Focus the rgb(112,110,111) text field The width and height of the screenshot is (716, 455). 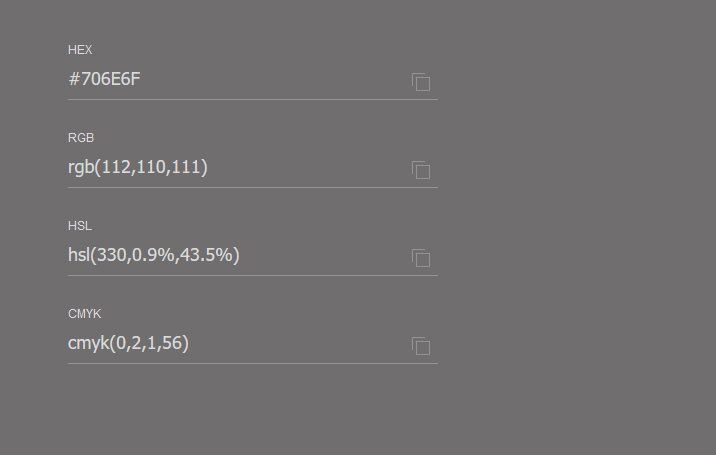[138, 167]
